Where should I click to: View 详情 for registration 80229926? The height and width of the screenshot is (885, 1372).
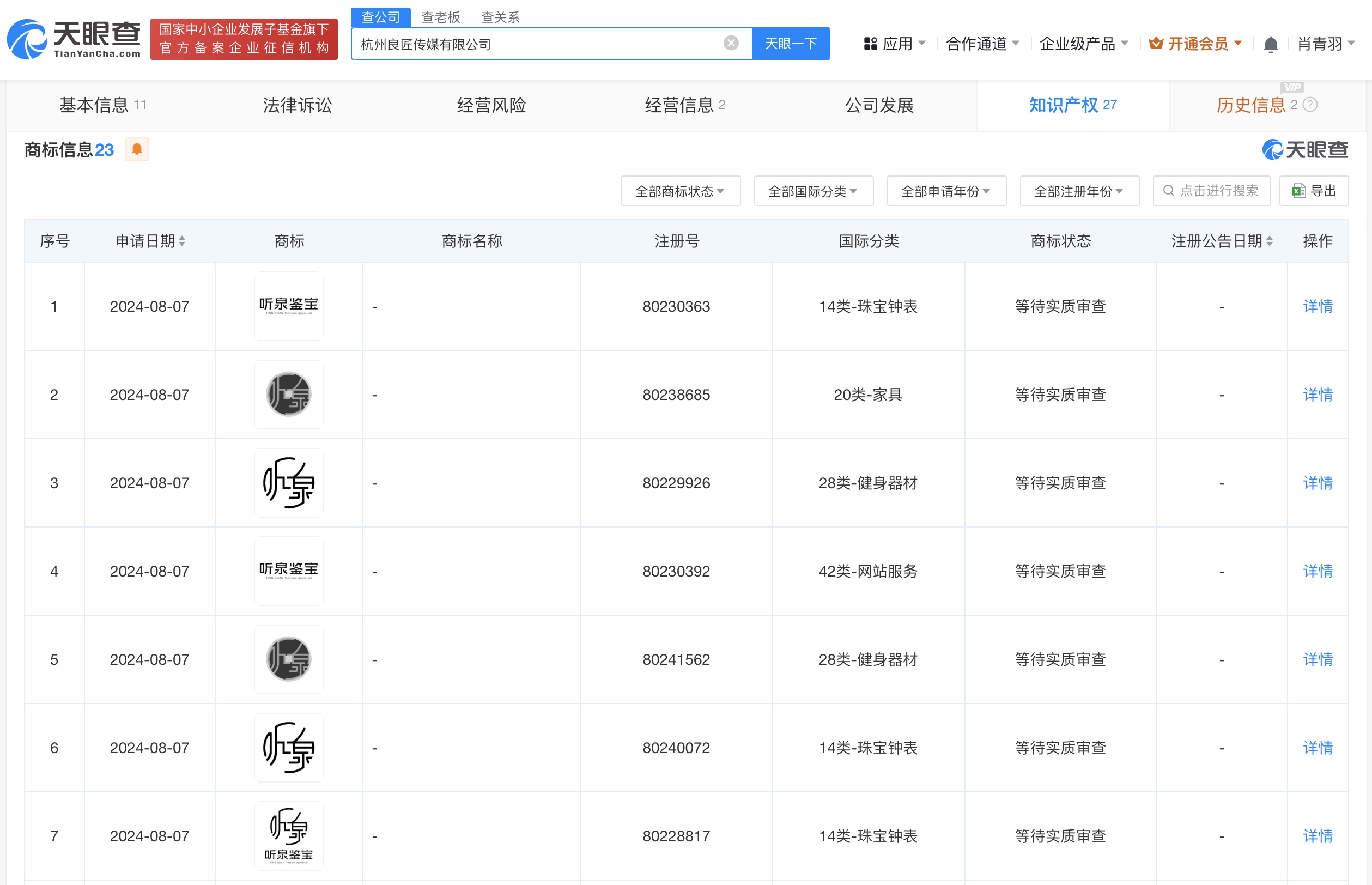click(x=1318, y=483)
